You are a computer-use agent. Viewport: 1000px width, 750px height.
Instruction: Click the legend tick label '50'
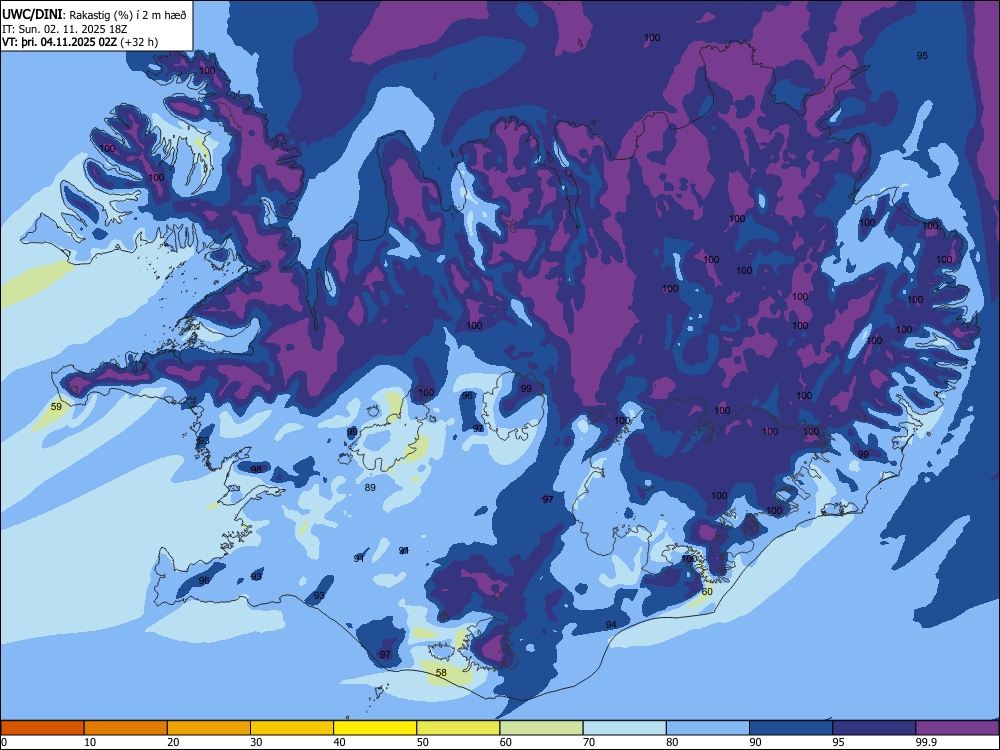[x=423, y=742]
